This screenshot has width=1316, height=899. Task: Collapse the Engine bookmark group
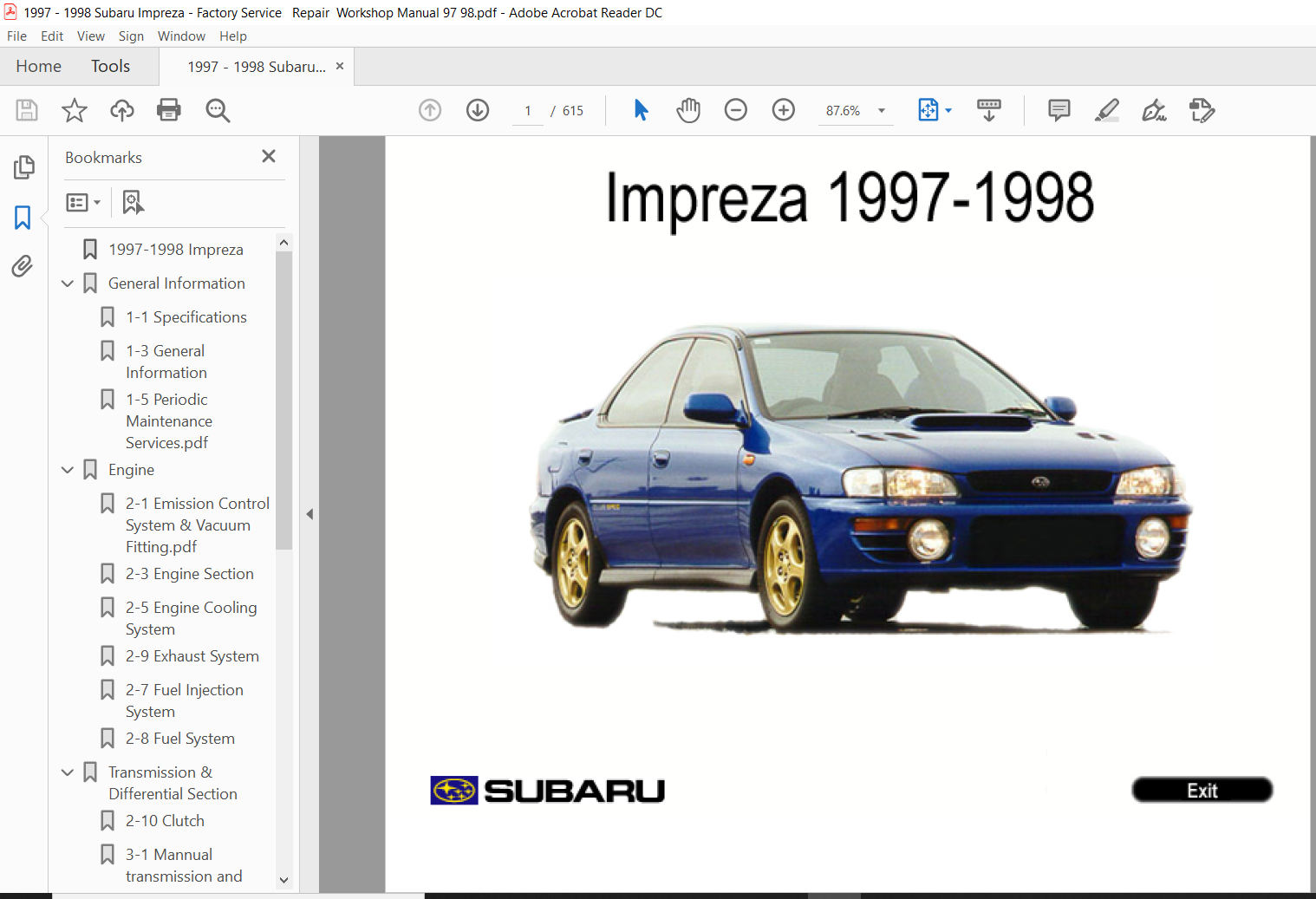pos(68,470)
